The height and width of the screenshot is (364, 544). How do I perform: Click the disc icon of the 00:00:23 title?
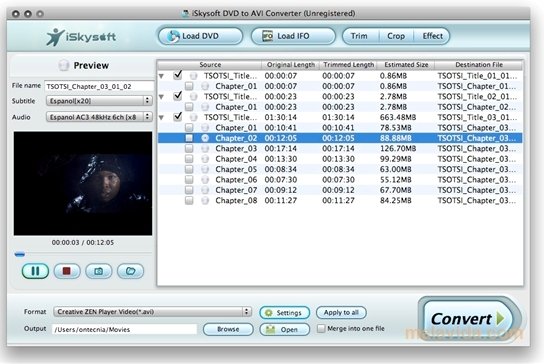[x=194, y=96]
